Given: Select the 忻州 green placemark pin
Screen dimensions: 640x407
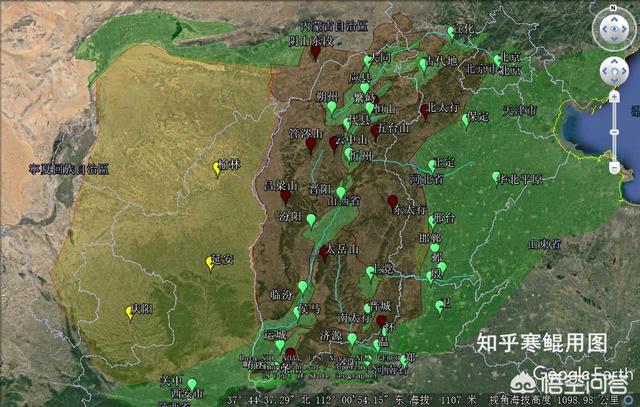Looking at the screenshot, I should coord(348,154).
